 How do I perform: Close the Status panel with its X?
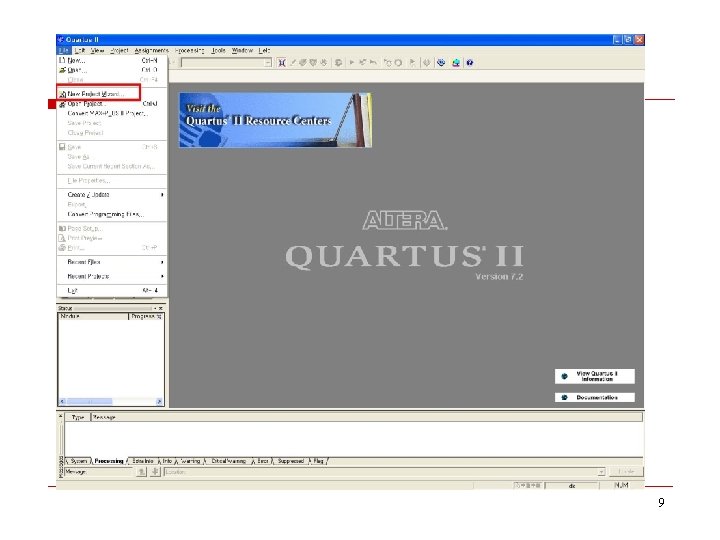(161, 308)
